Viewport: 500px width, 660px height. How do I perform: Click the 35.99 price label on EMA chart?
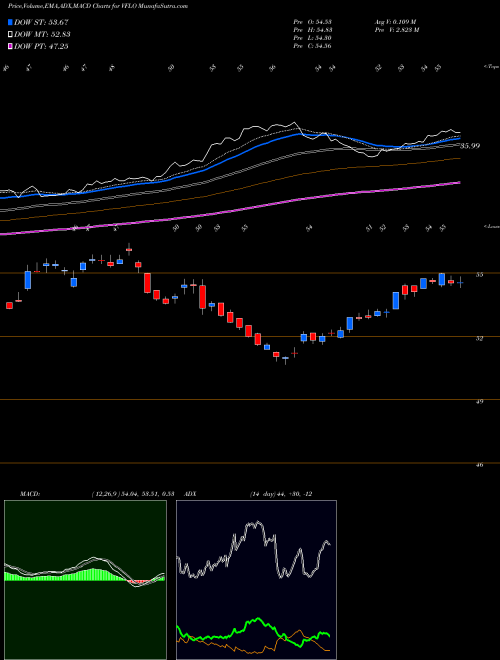470,146
